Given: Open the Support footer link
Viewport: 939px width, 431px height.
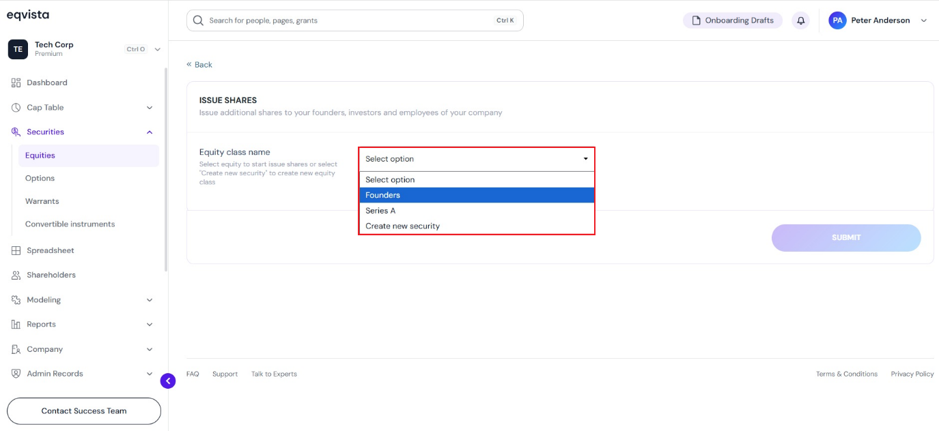Looking at the screenshot, I should (225, 374).
